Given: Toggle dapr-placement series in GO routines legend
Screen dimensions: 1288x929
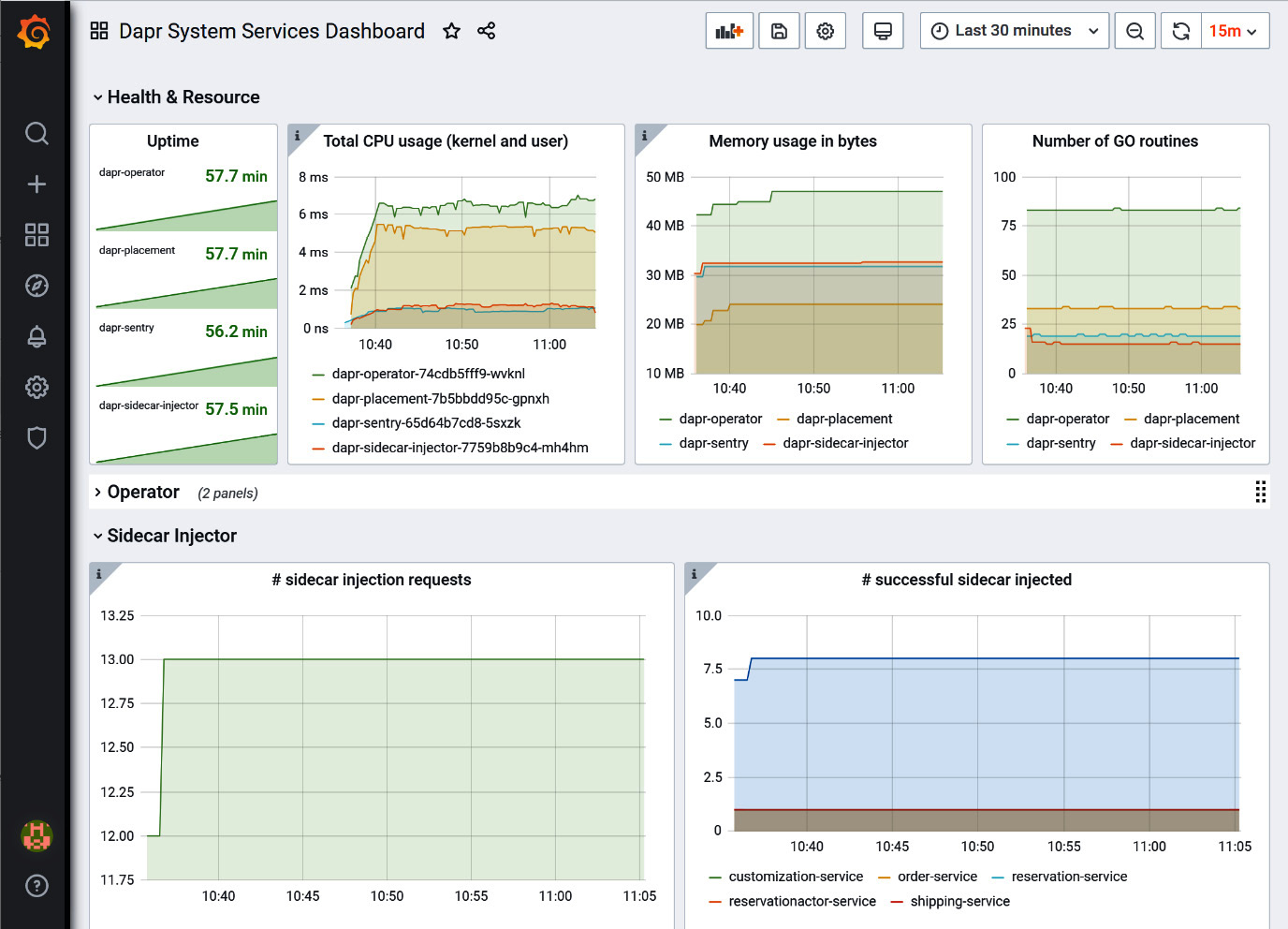Looking at the screenshot, I should click(1192, 419).
